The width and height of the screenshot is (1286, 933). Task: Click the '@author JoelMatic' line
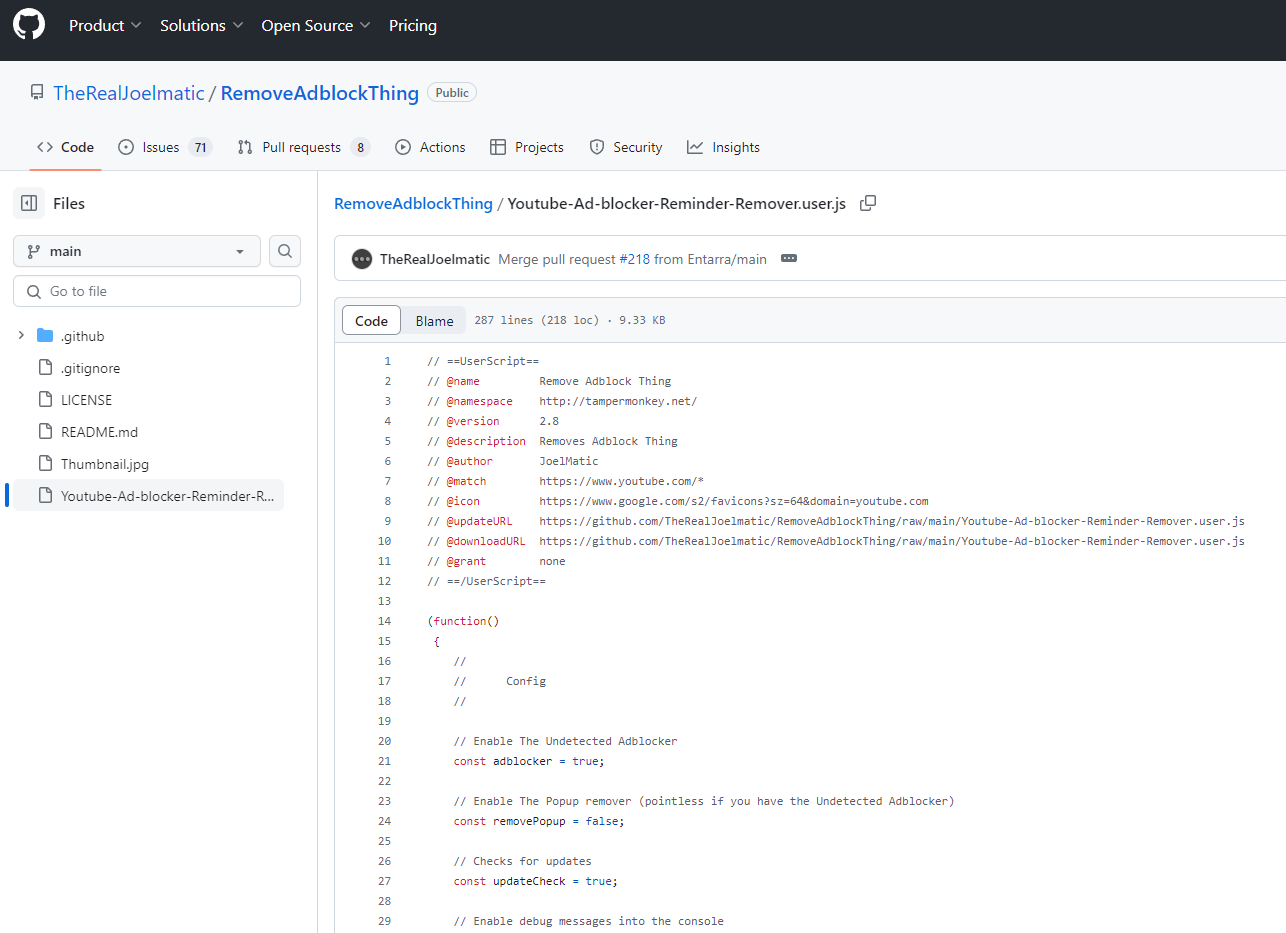click(x=513, y=461)
